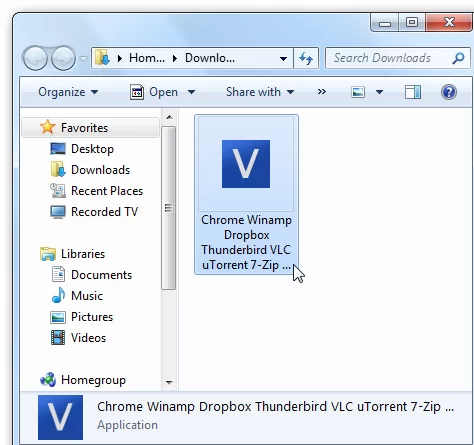Open Downloads in Favorites

click(x=100, y=170)
